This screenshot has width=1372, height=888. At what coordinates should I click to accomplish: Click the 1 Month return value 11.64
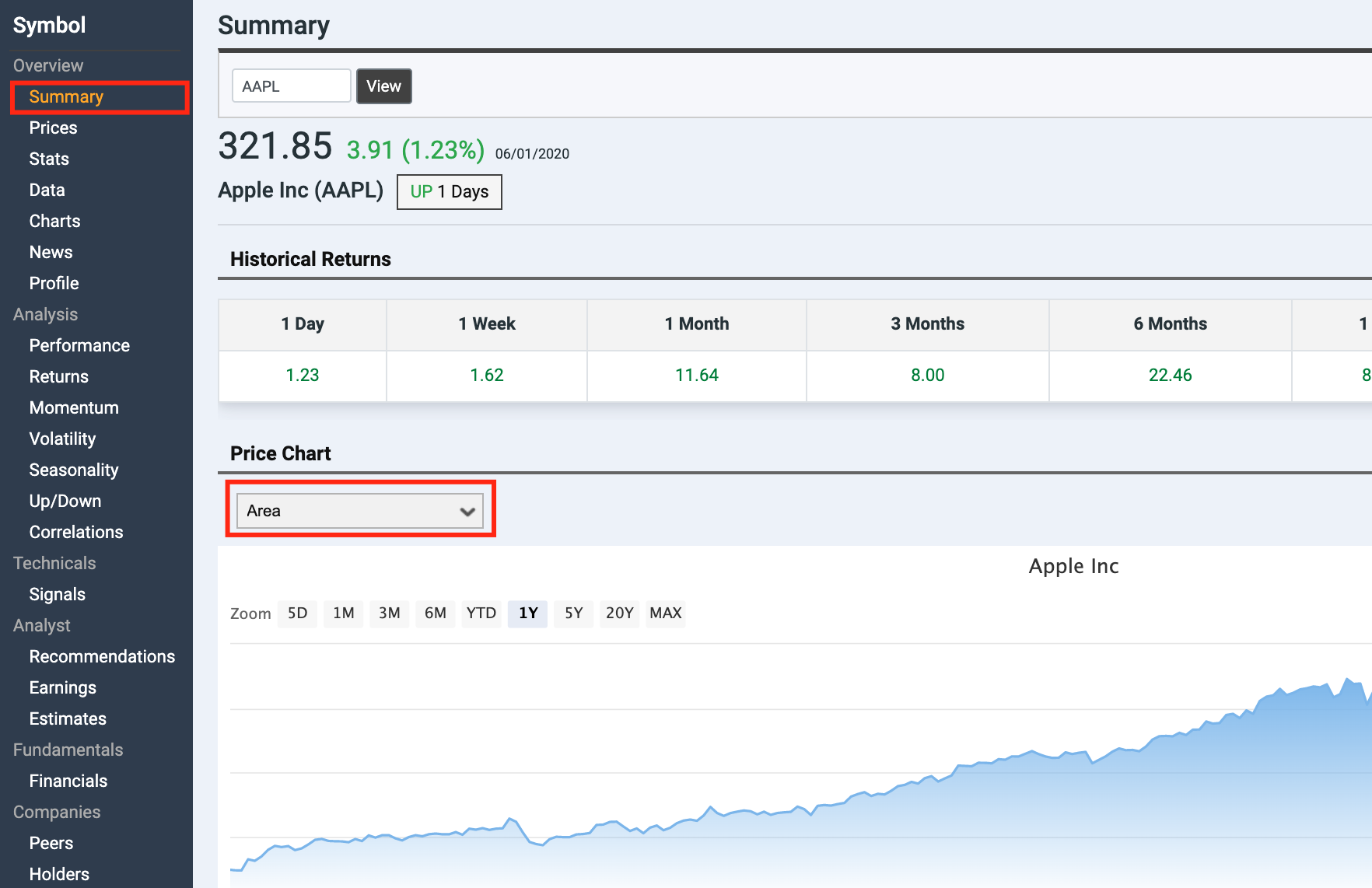(x=697, y=376)
